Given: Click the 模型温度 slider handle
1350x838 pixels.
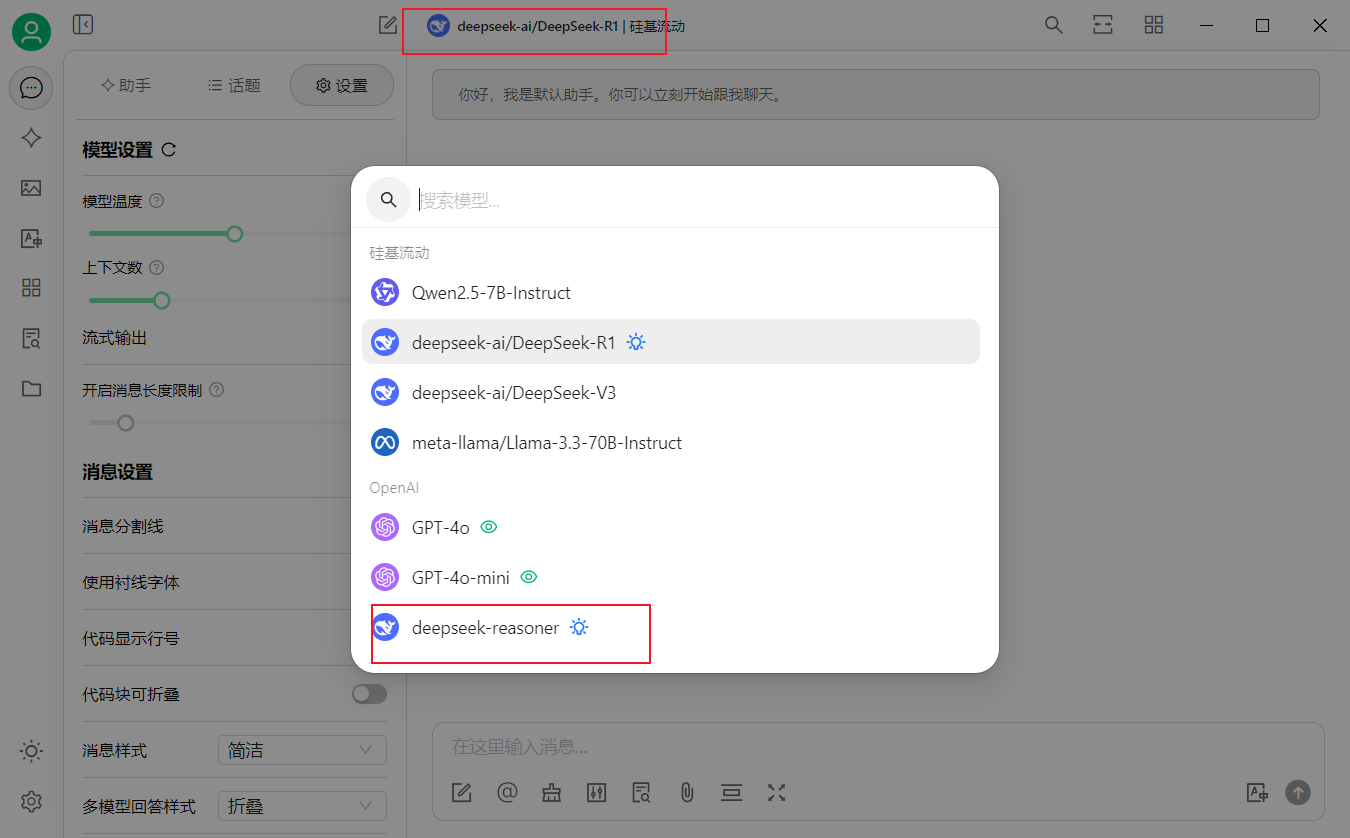Looking at the screenshot, I should point(234,234).
